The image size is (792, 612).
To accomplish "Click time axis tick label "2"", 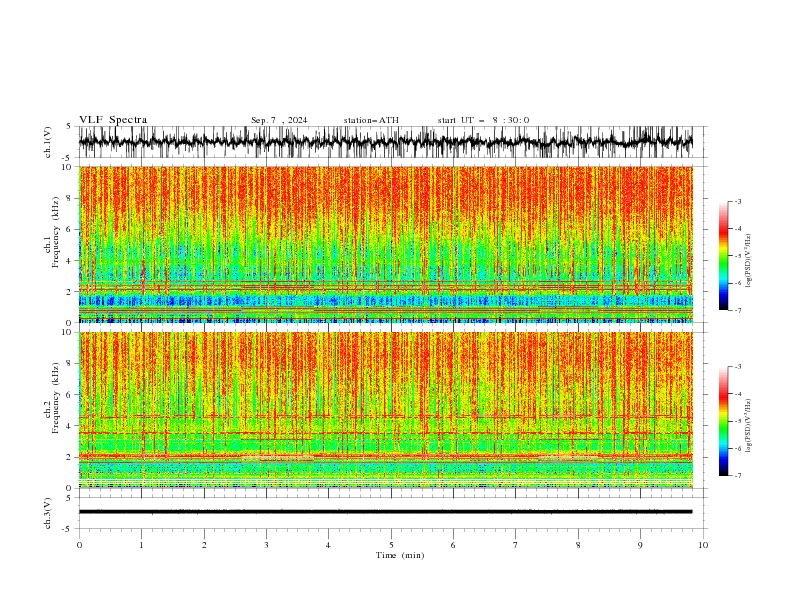I will 204,545.
